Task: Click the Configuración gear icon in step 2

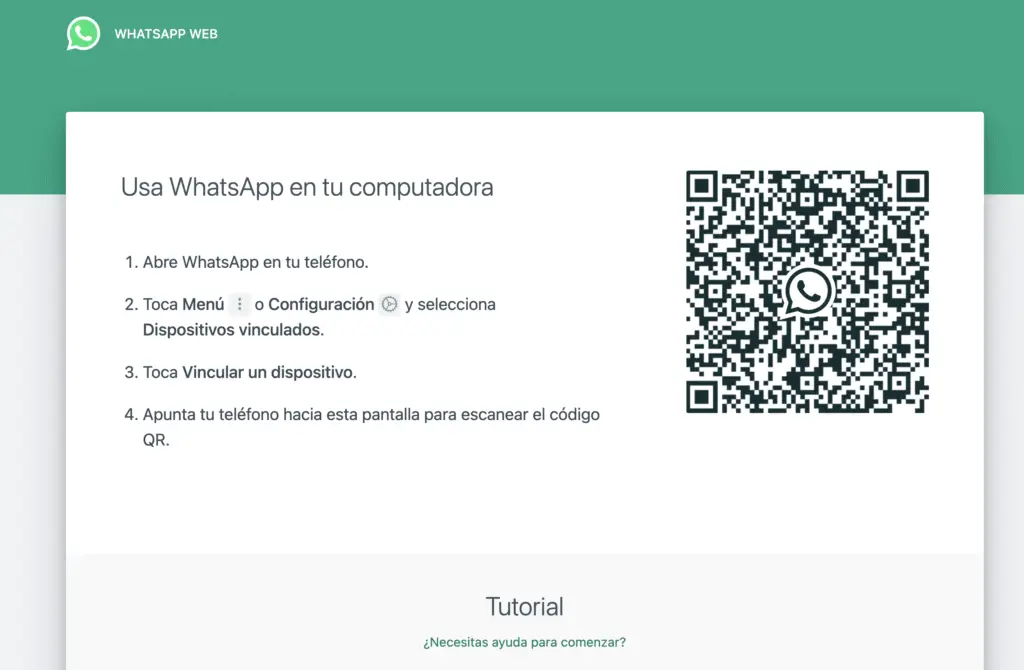Action: 389,304
